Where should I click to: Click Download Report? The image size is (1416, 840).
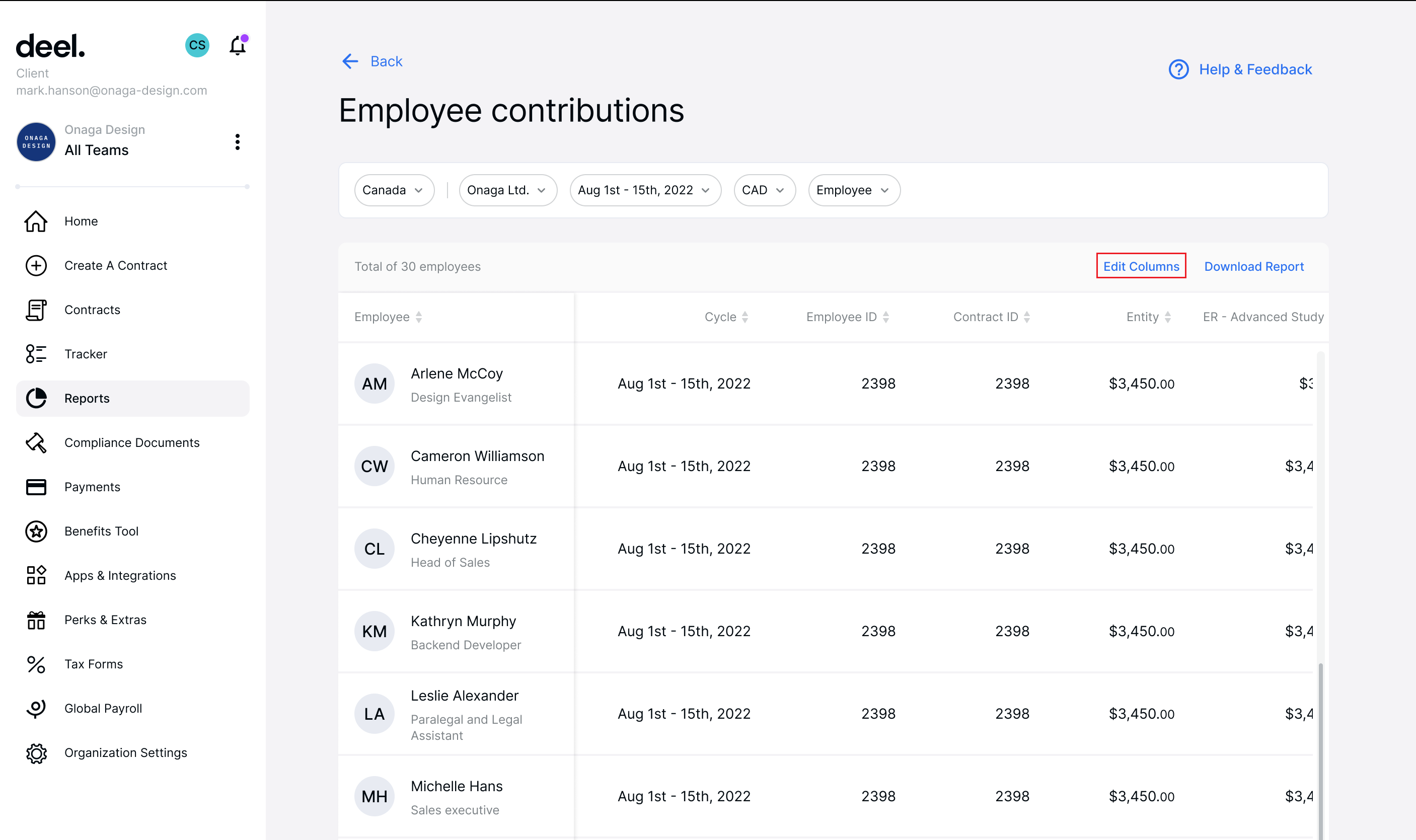[x=1254, y=266]
